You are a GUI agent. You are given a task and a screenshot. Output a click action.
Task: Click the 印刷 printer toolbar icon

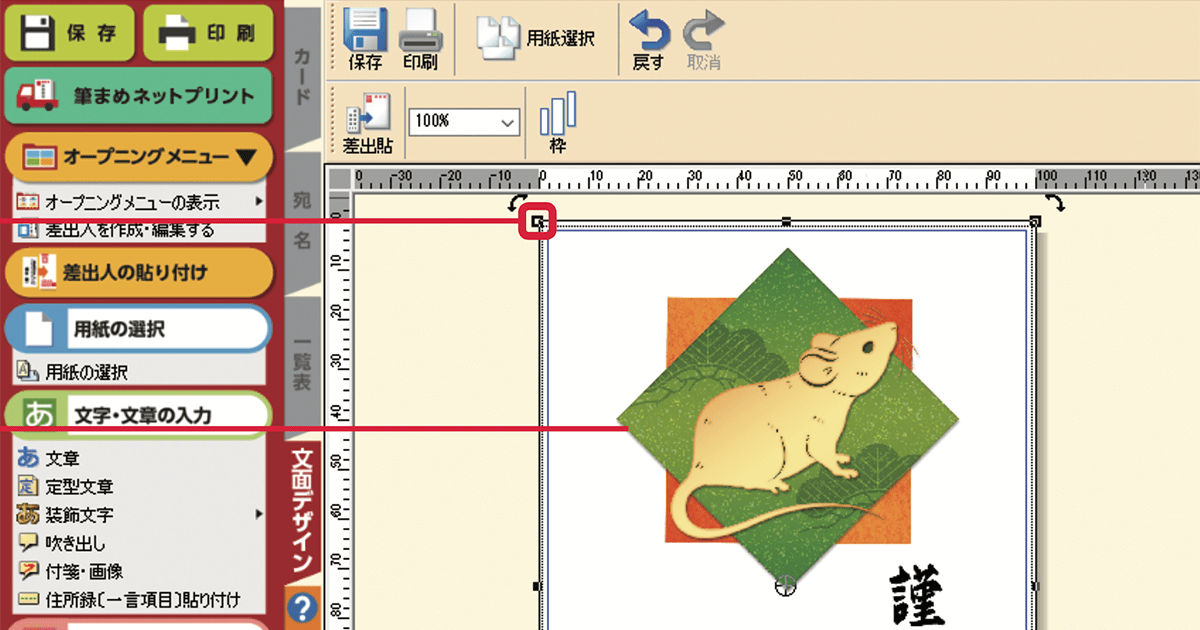pyautogui.click(x=420, y=38)
